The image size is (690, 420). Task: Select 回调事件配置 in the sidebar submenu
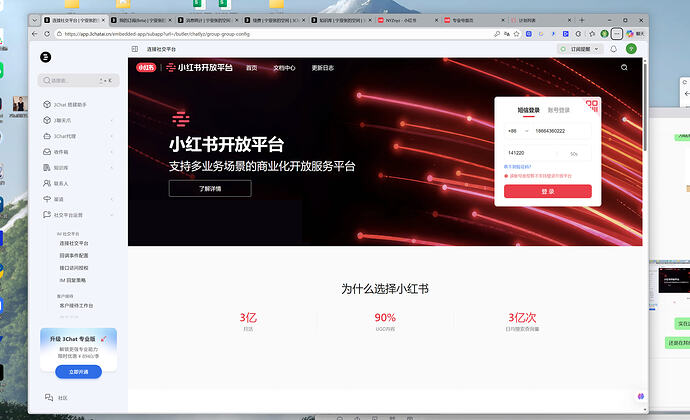[74, 255]
